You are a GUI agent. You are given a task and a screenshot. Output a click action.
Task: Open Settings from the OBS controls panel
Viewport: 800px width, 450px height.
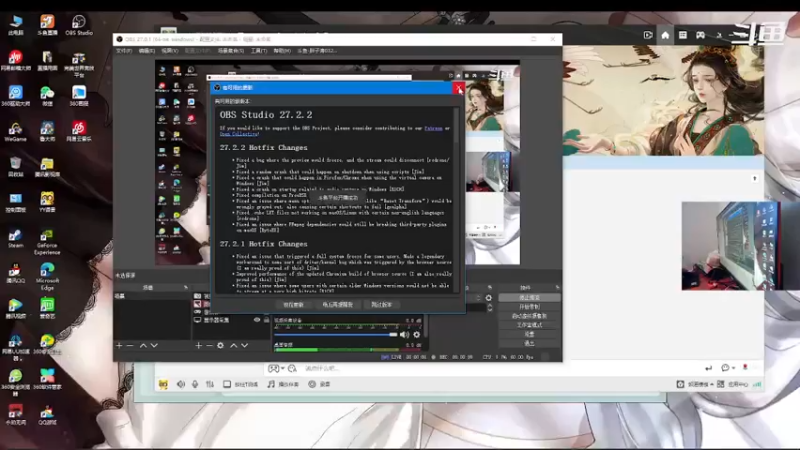[x=529, y=334]
